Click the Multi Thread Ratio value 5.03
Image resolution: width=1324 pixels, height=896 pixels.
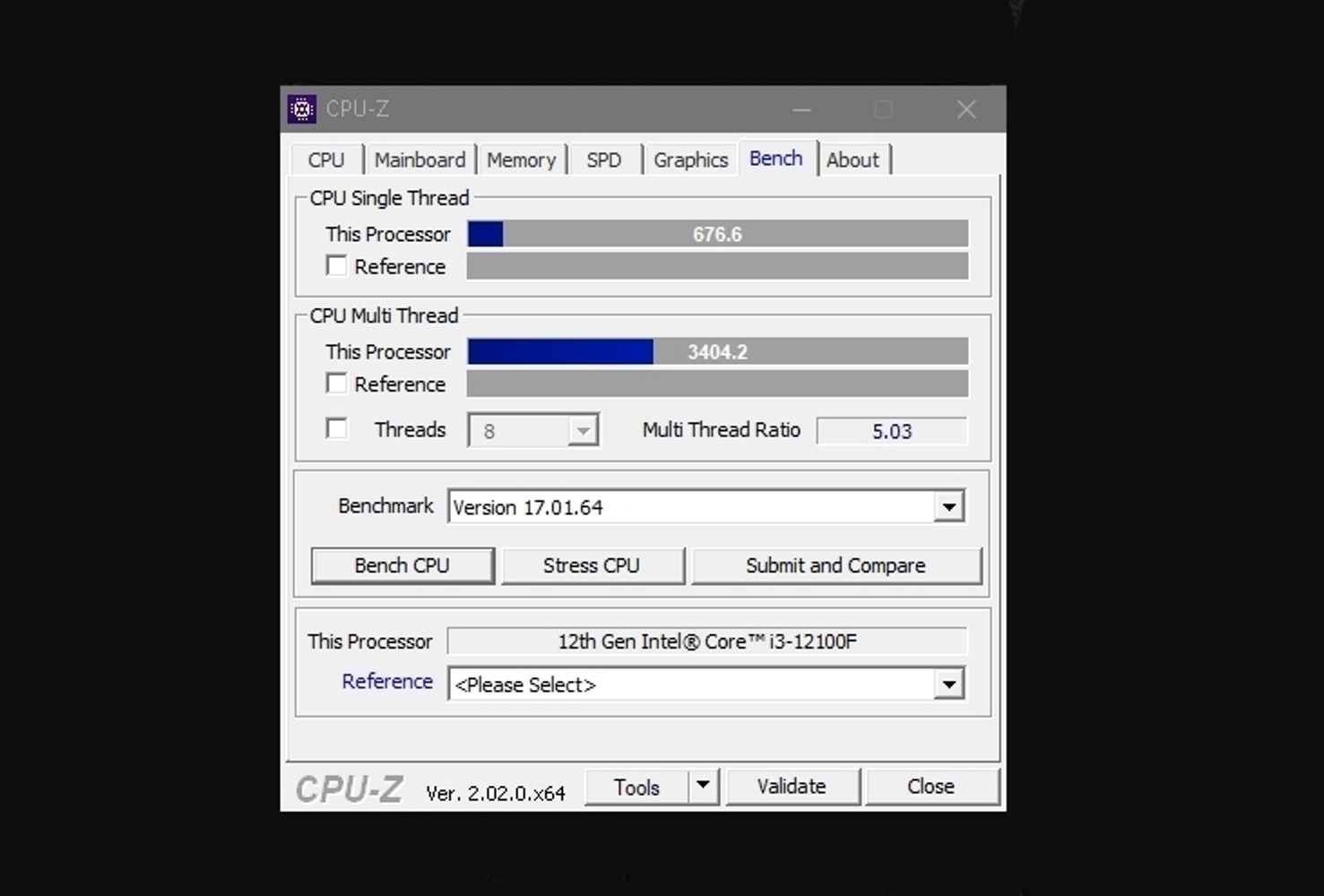coord(892,431)
